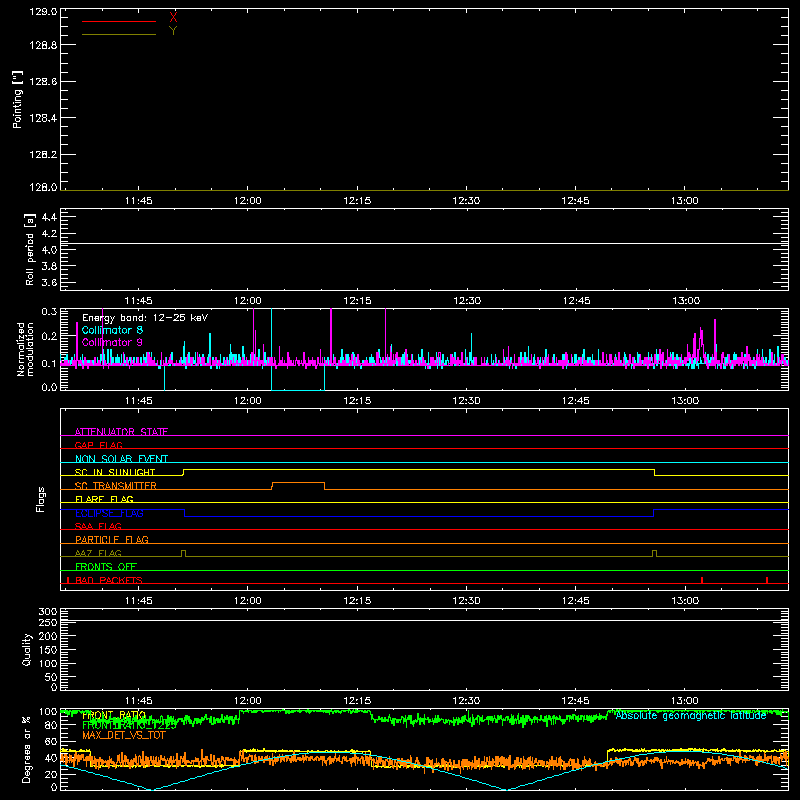Click the 'Energy band: 12-25 keV' annotation
The width and height of the screenshot is (800, 800).
[x=145, y=318]
